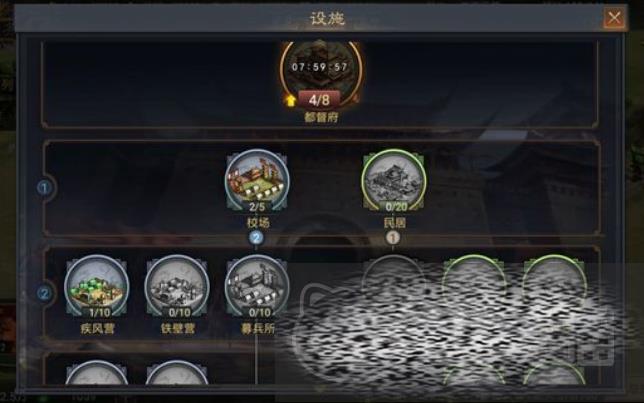Select the partially visible bottom-left facility icon
Viewport: 644px width, 403px height.
click(97, 373)
